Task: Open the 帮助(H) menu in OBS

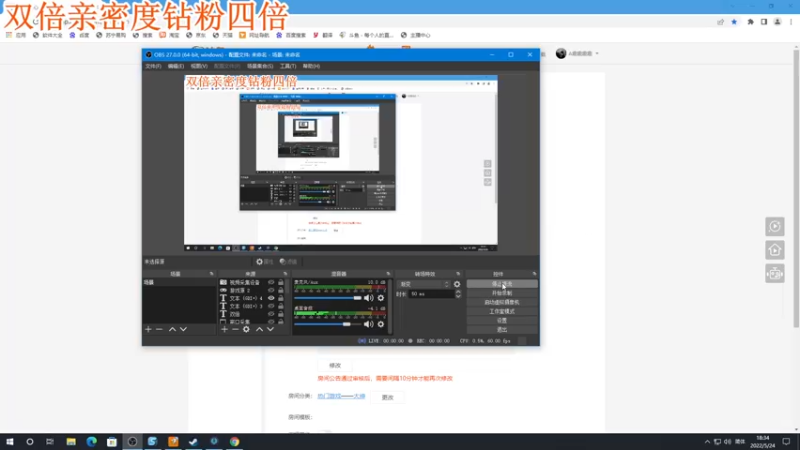Action: coord(311,66)
